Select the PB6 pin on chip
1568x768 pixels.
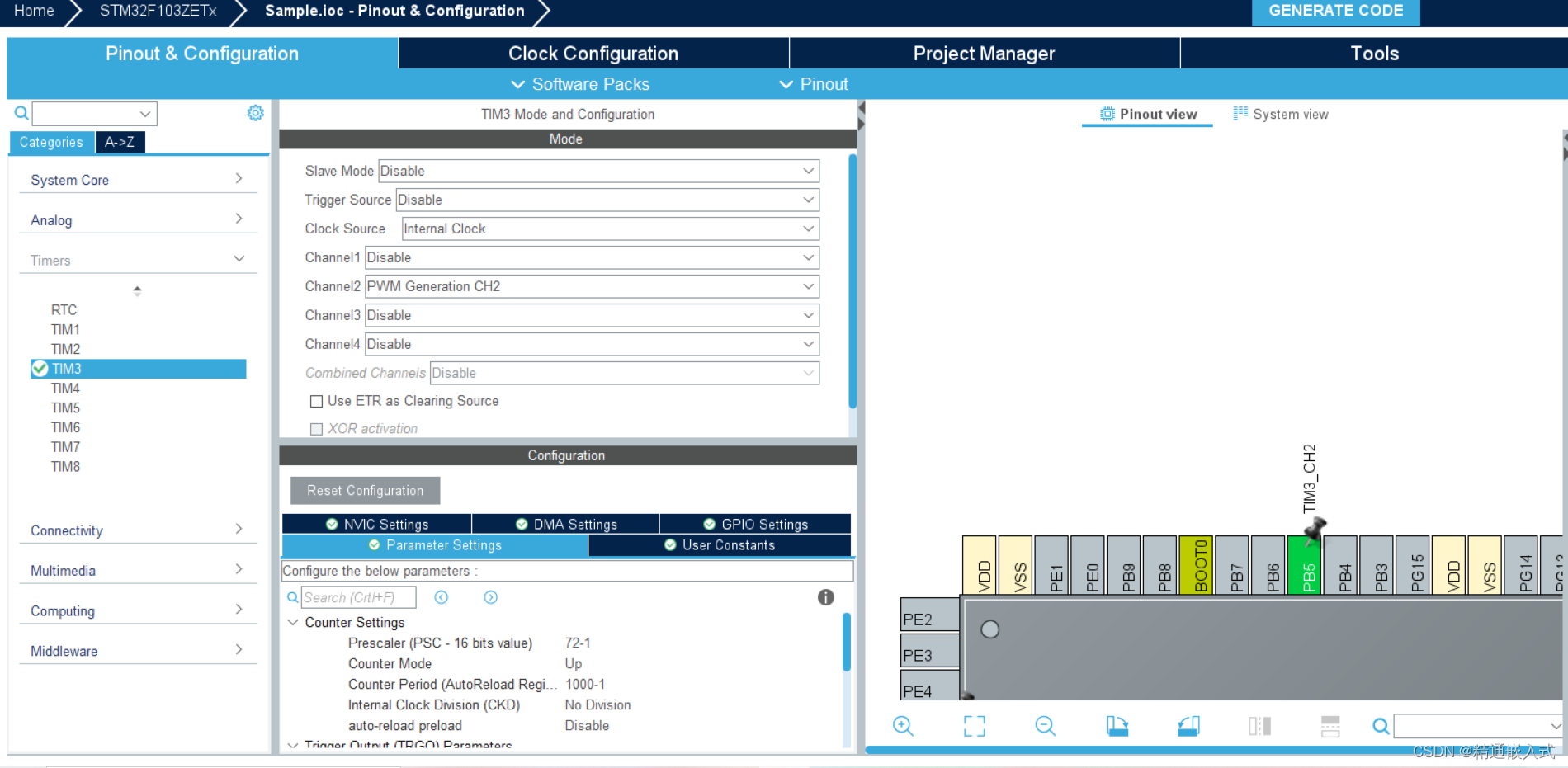click(x=1268, y=565)
